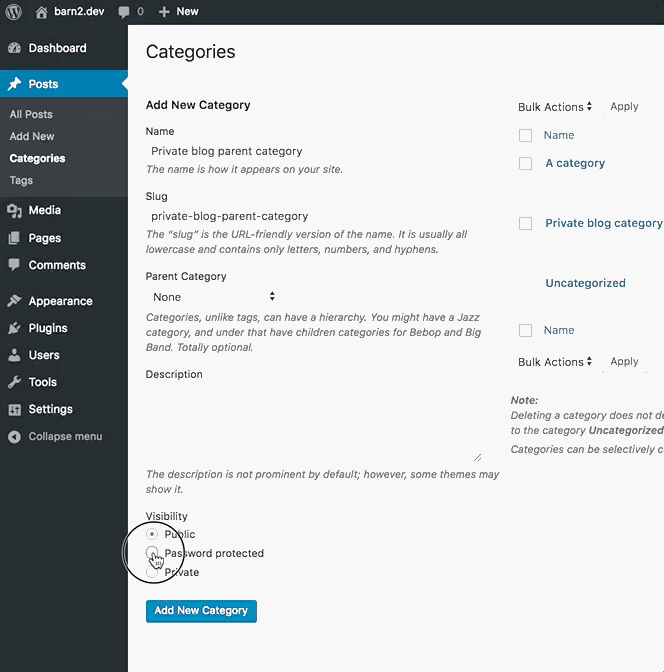
Task: Go to All Posts submenu
Action: (x=31, y=114)
